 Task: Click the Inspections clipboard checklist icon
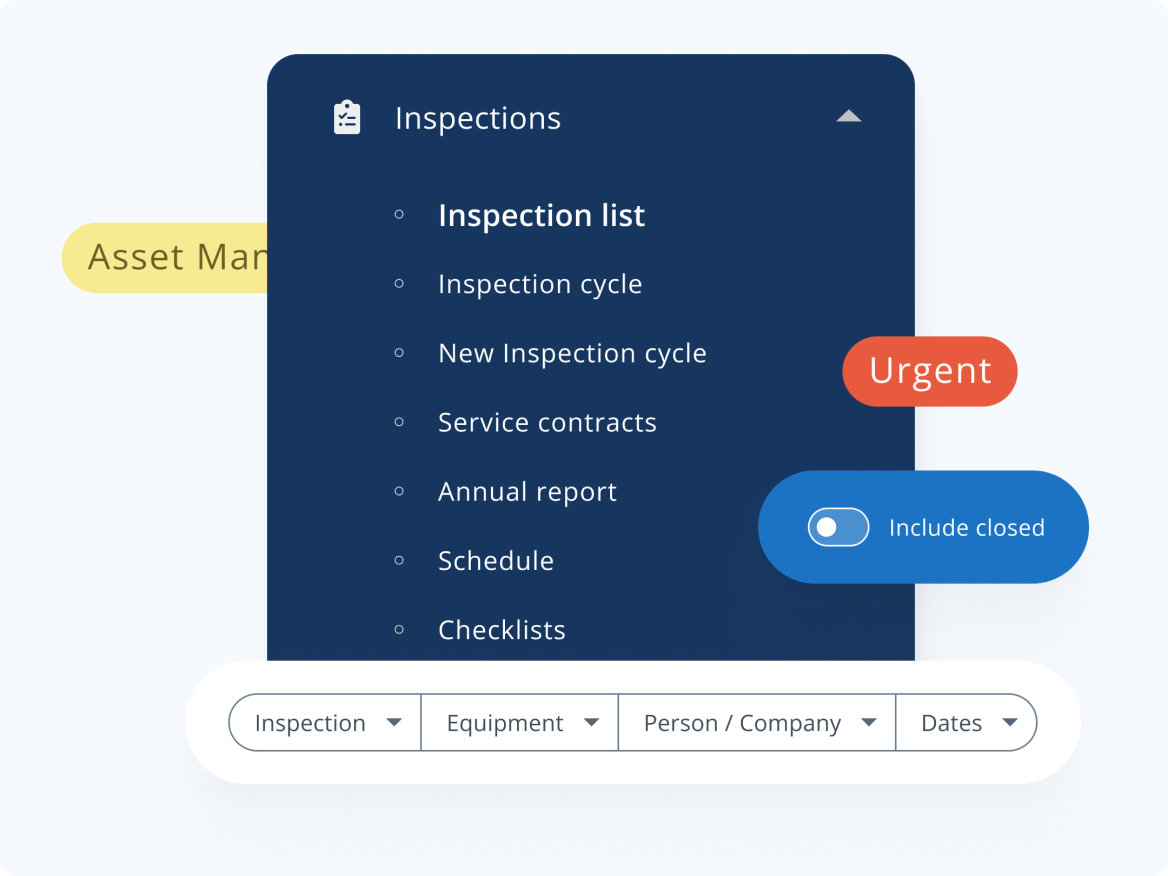(347, 118)
